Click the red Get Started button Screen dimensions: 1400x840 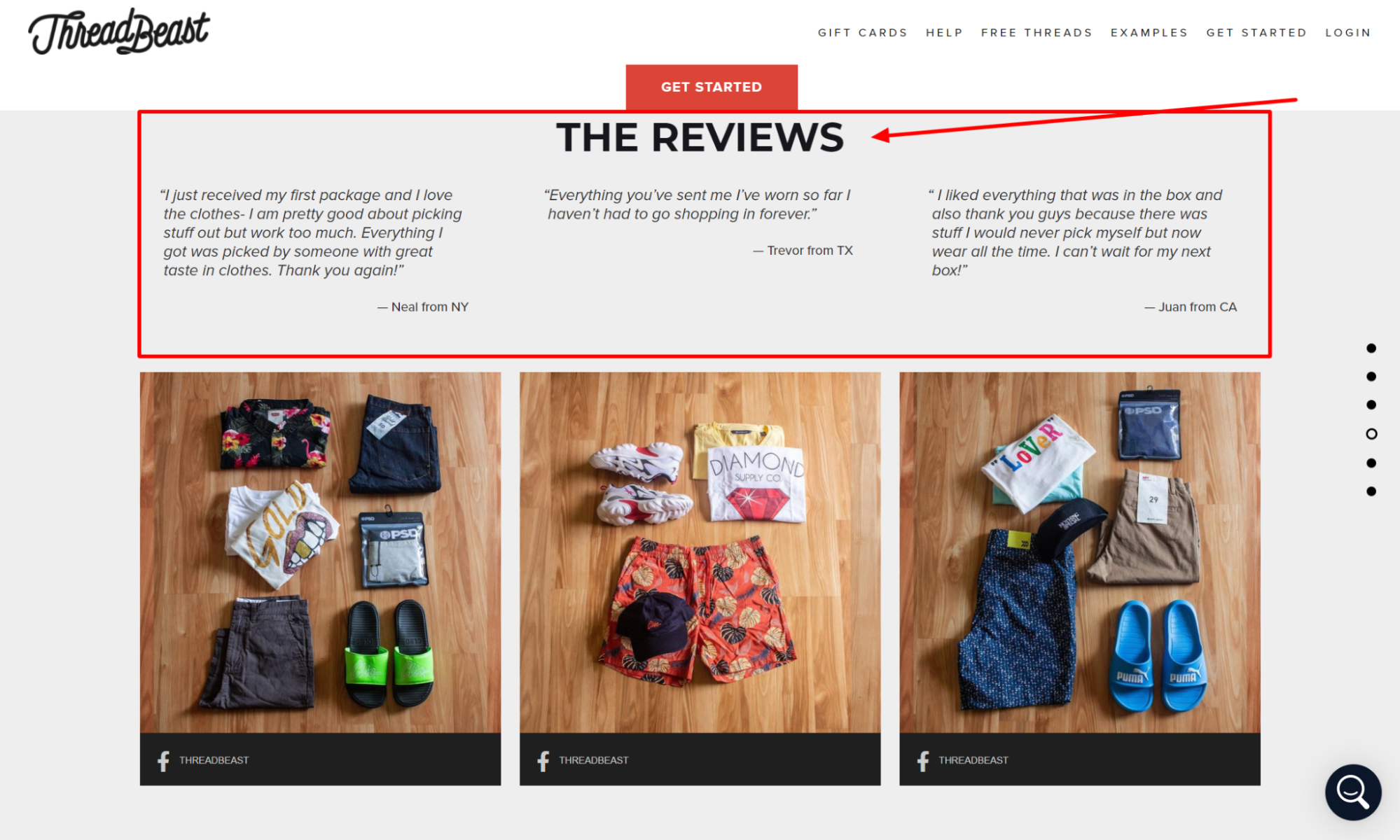[x=712, y=87]
